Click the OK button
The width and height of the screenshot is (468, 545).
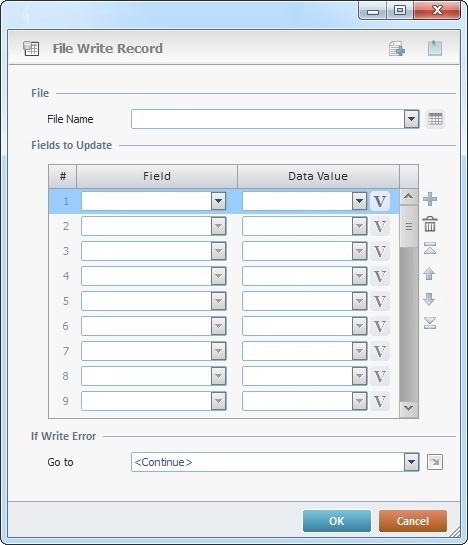337,521
